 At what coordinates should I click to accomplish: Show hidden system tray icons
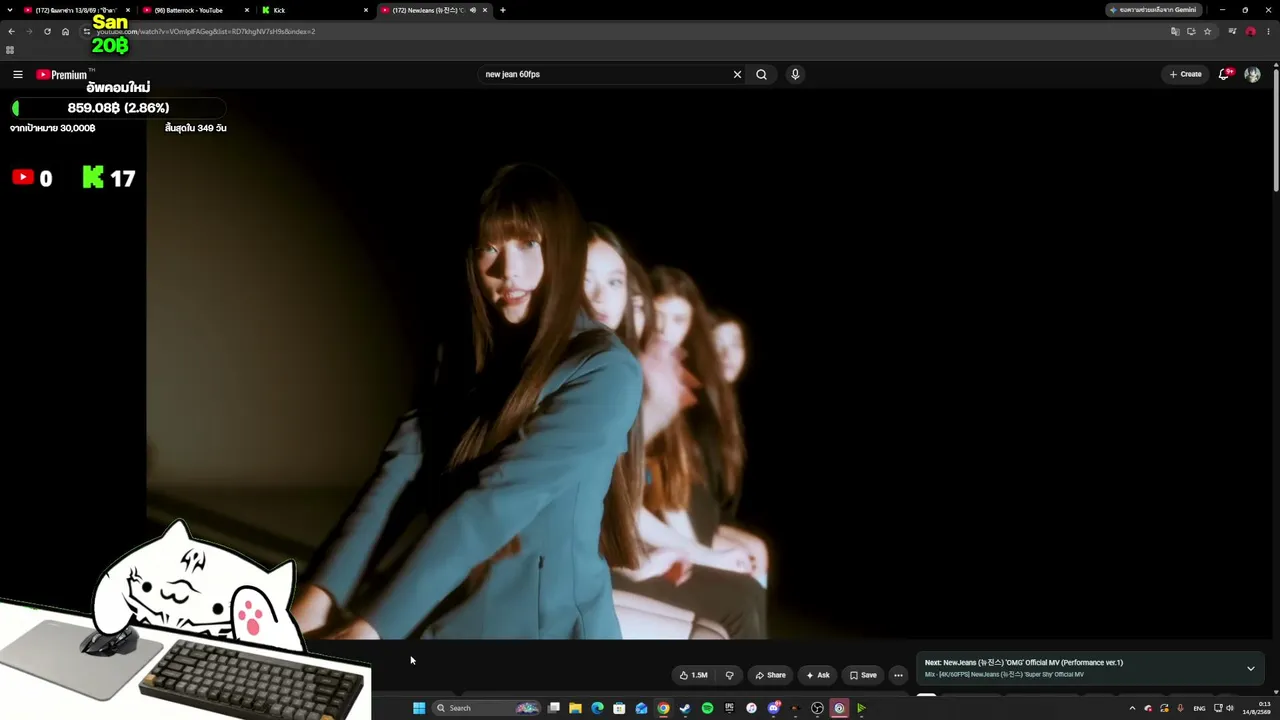[x=1132, y=708]
